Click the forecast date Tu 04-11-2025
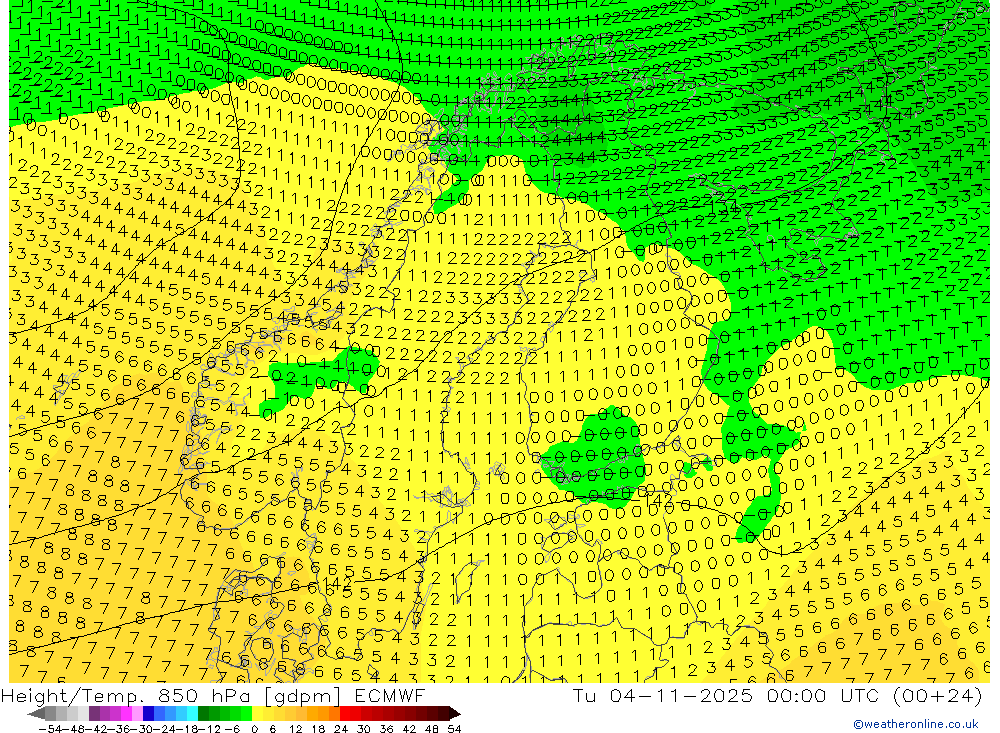The image size is (1000, 733). (663, 695)
